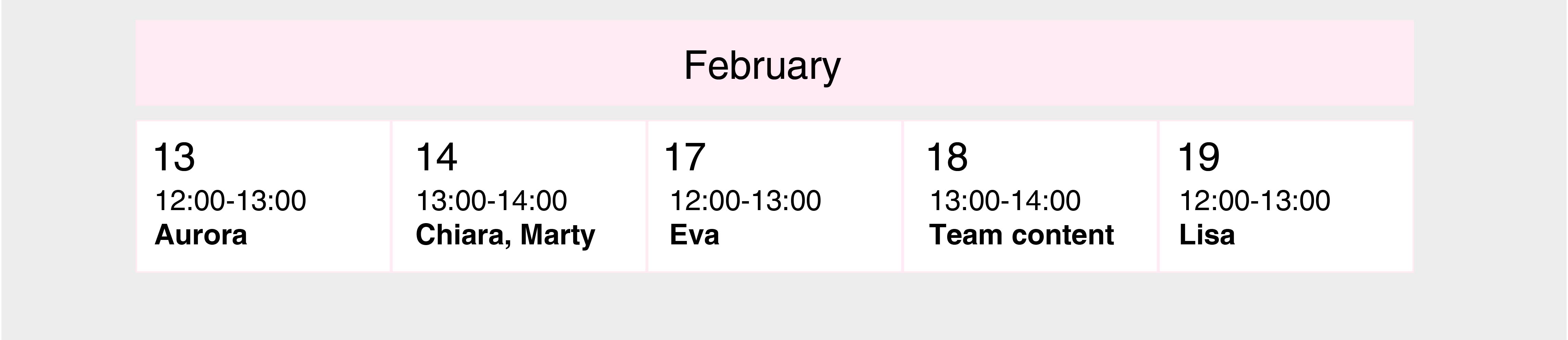This screenshot has width=1568, height=340.
Task: Select the date number 19
Action: coord(1199,157)
